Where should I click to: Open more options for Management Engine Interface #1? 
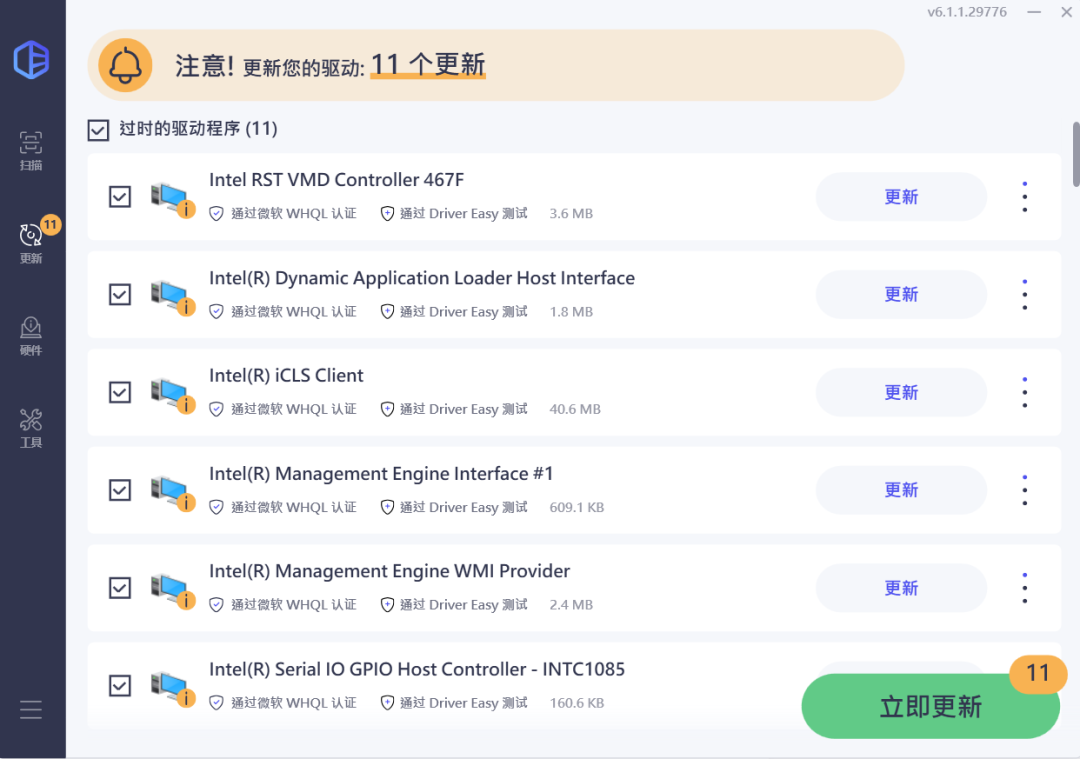point(1025,490)
